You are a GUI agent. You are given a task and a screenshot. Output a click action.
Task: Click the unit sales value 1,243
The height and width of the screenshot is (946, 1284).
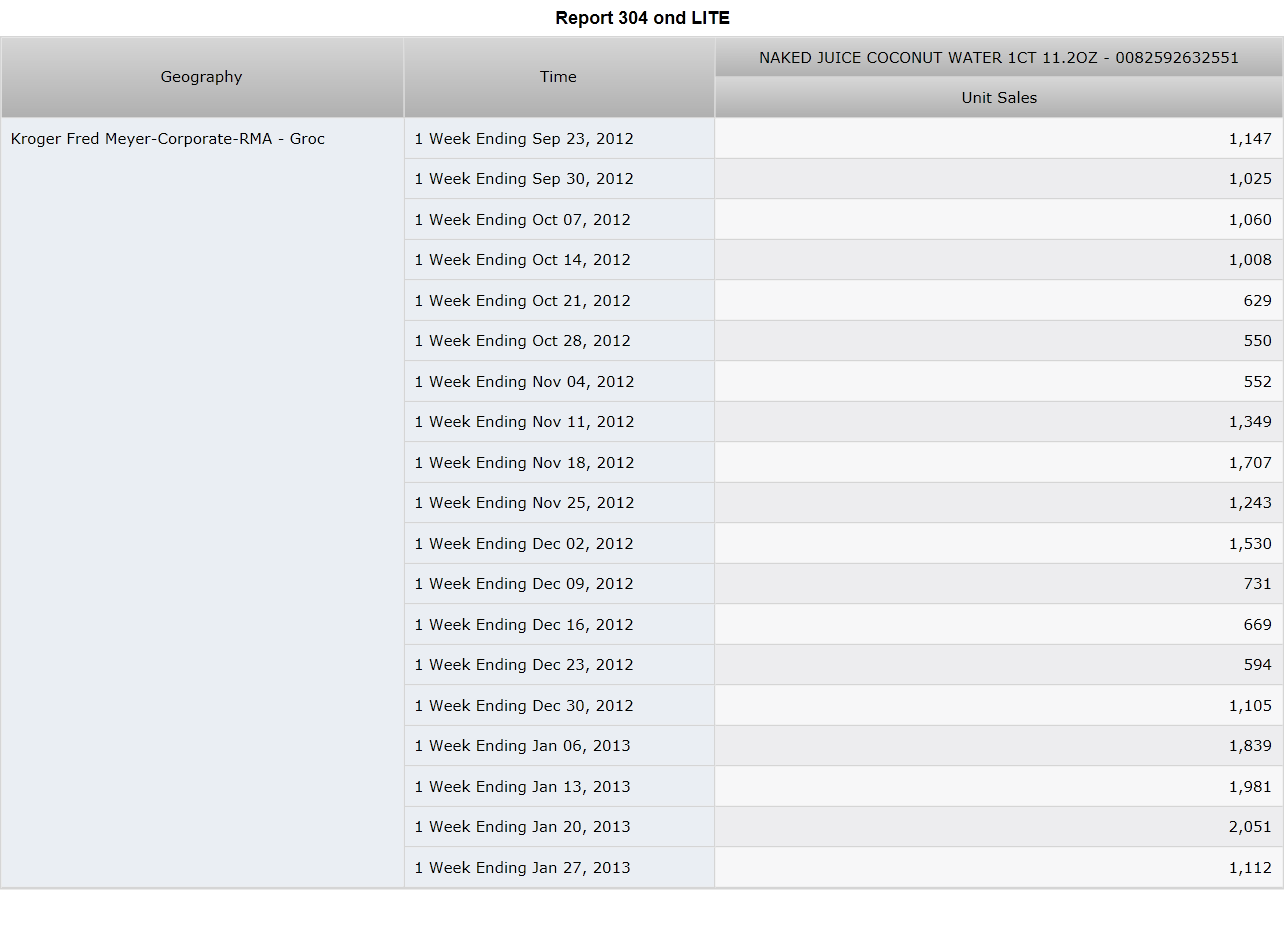tap(1250, 503)
